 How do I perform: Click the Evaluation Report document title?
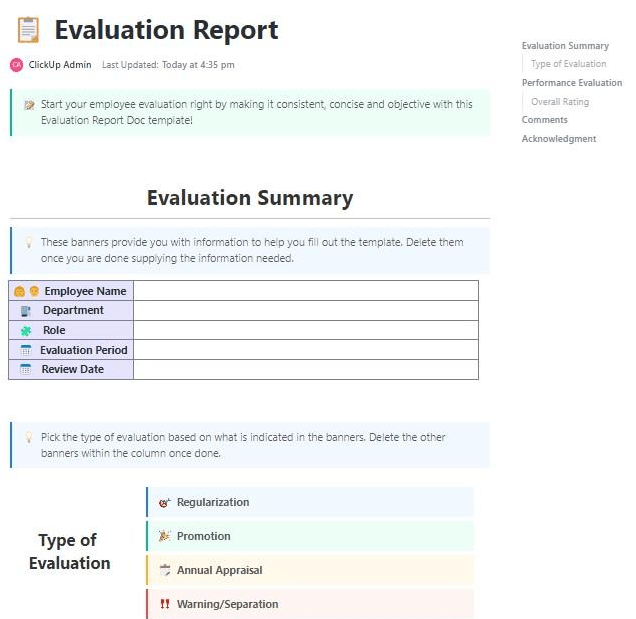[166, 30]
